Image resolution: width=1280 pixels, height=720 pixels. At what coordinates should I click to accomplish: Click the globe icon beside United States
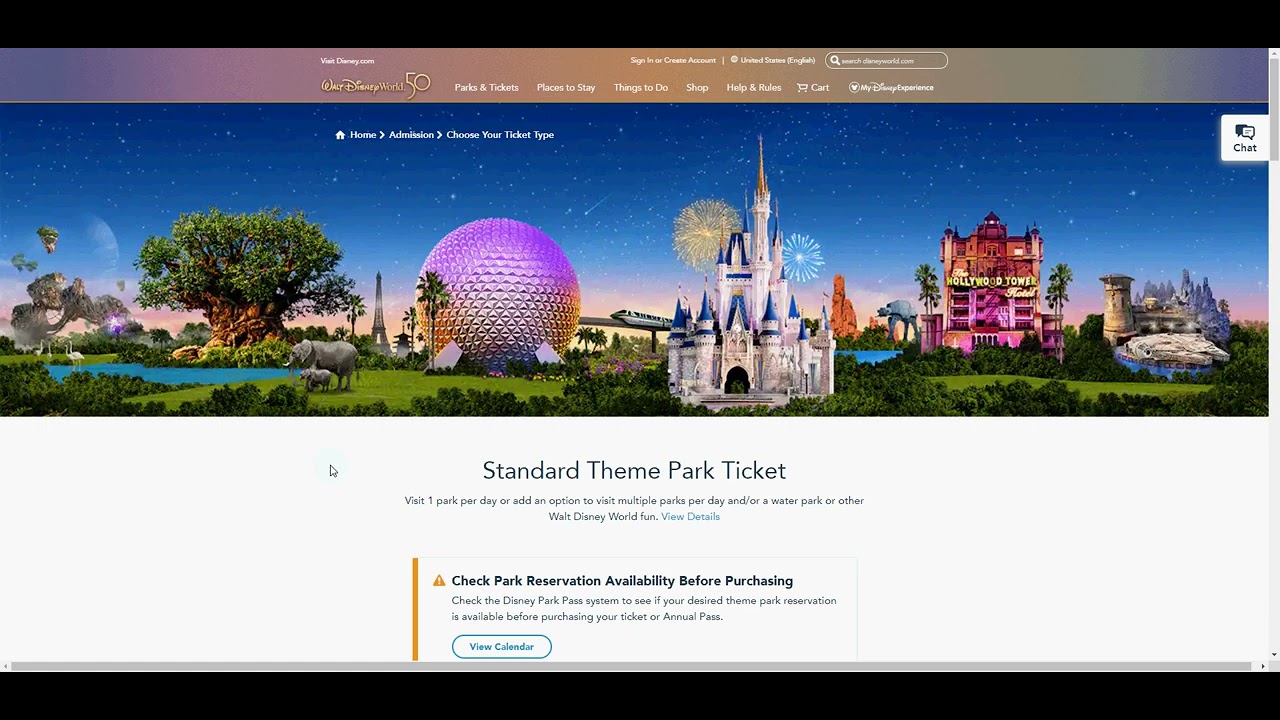point(734,60)
